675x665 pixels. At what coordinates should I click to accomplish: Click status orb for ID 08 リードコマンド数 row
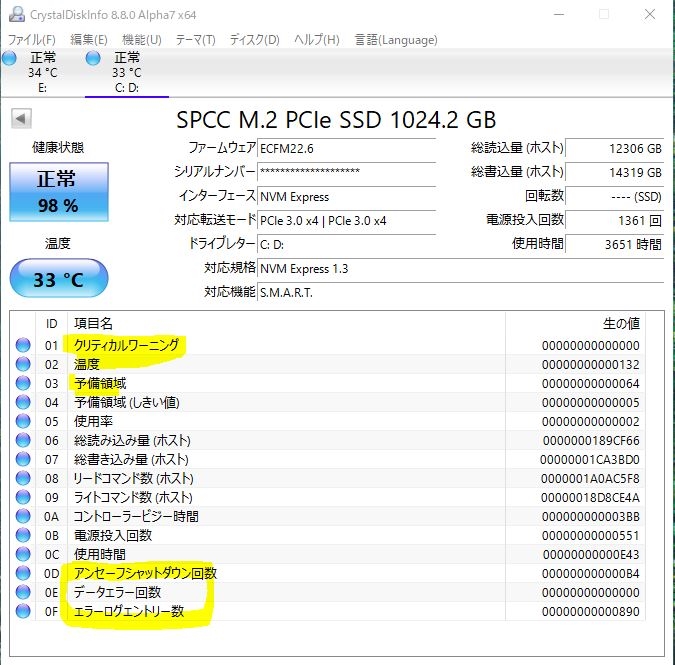point(23,478)
